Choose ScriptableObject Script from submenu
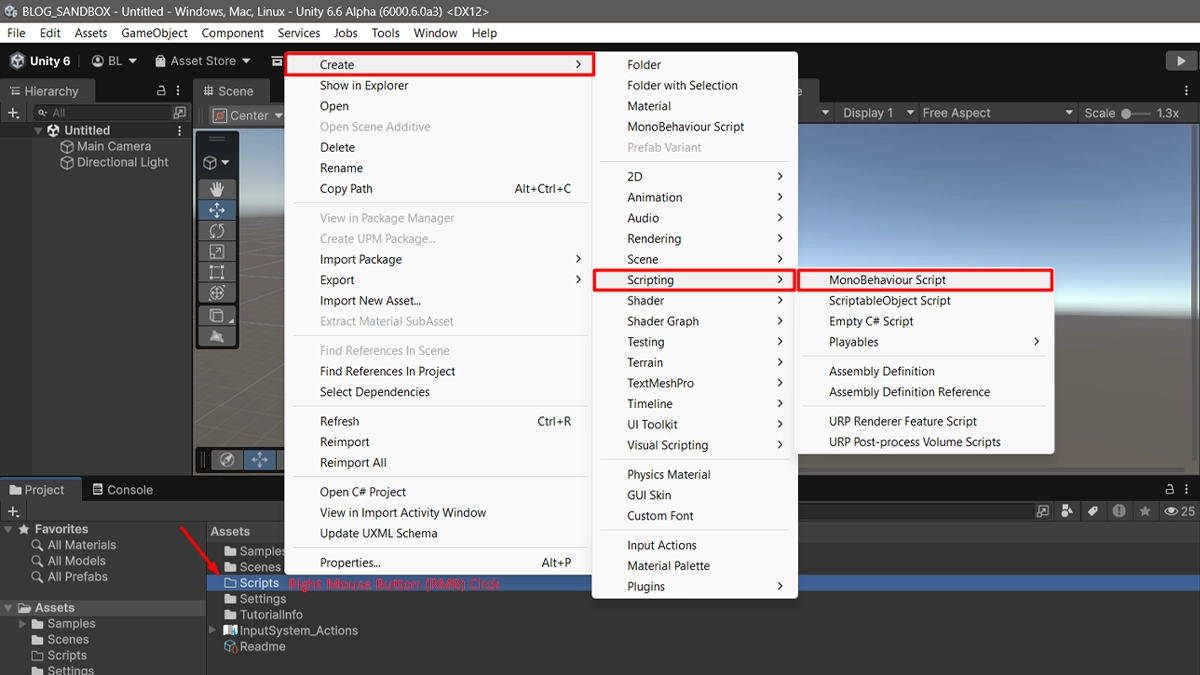 (x=925, y=301)
